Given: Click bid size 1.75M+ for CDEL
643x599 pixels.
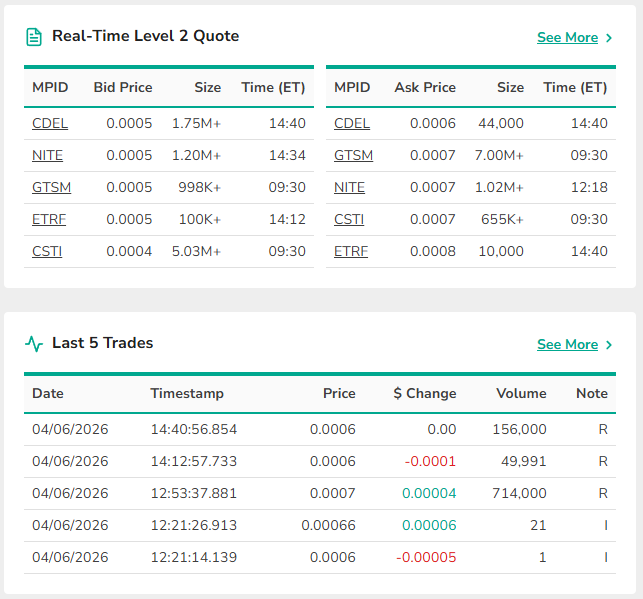Looking at the screenshot, I should pos(196,123).
